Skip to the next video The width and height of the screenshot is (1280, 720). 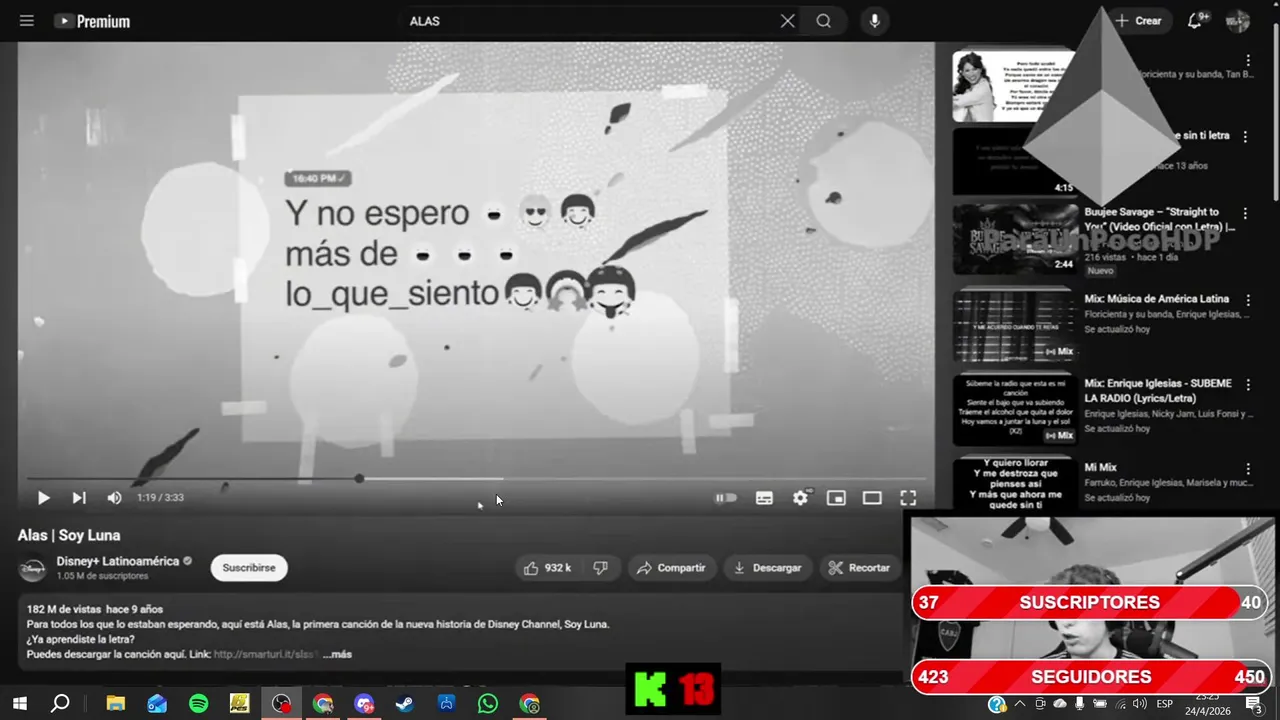[x=79, y=498]
